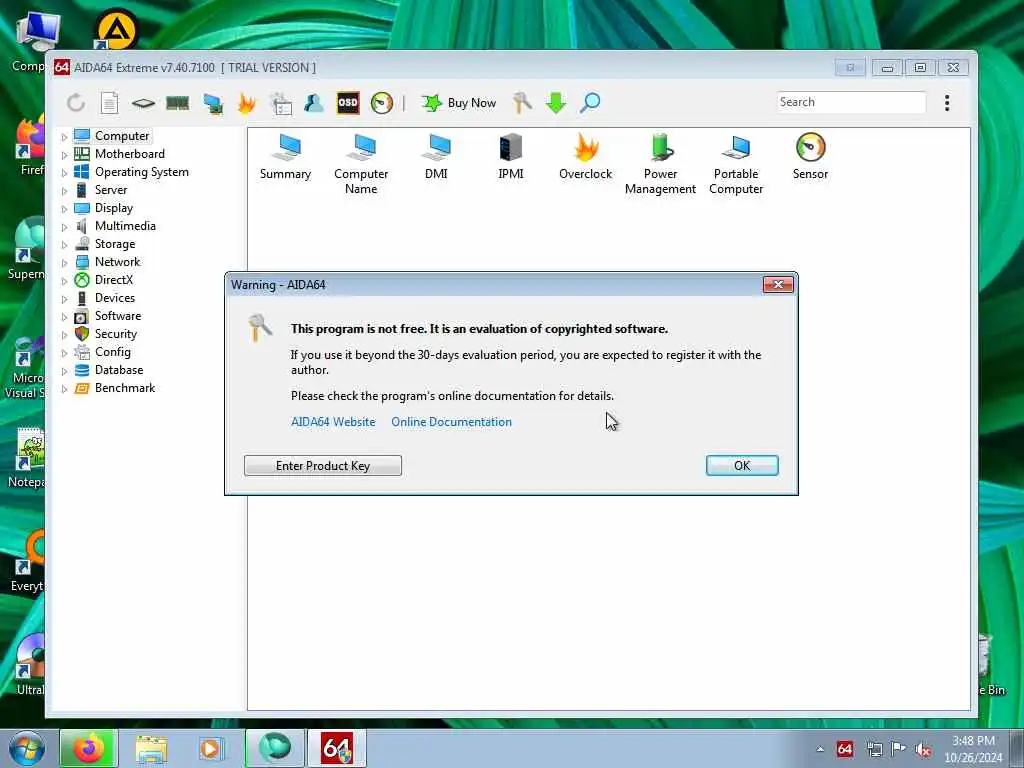Click the taskbar clock and date
This screenshot has height=768, width=1024.
[973, 749]
